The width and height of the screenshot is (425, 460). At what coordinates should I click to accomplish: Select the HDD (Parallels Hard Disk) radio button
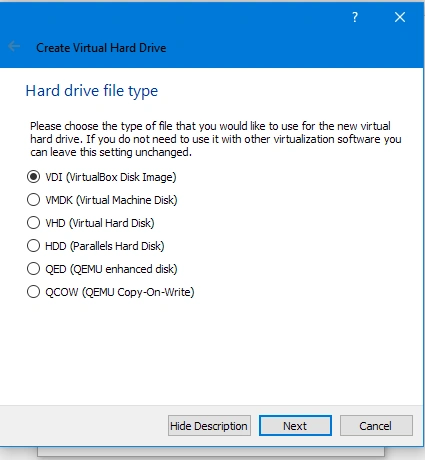pyautogui.click(x=33, y=246)
